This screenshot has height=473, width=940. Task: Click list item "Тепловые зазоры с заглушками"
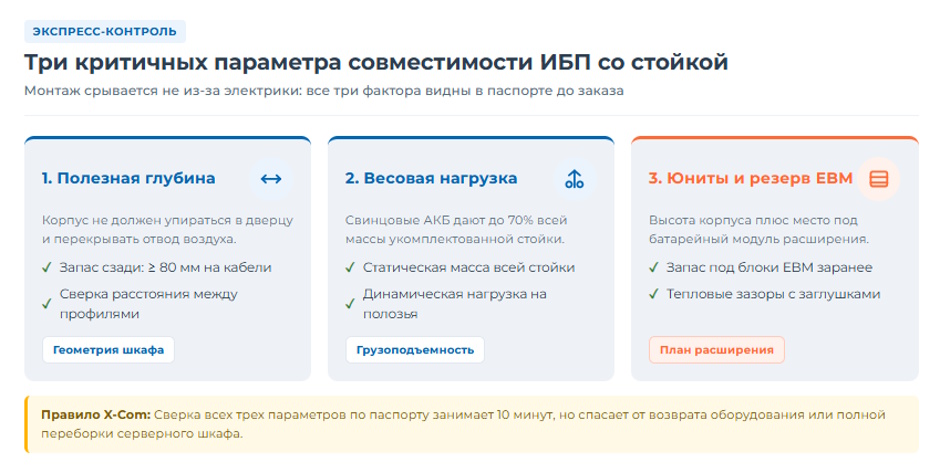click(x=773, y=294)
